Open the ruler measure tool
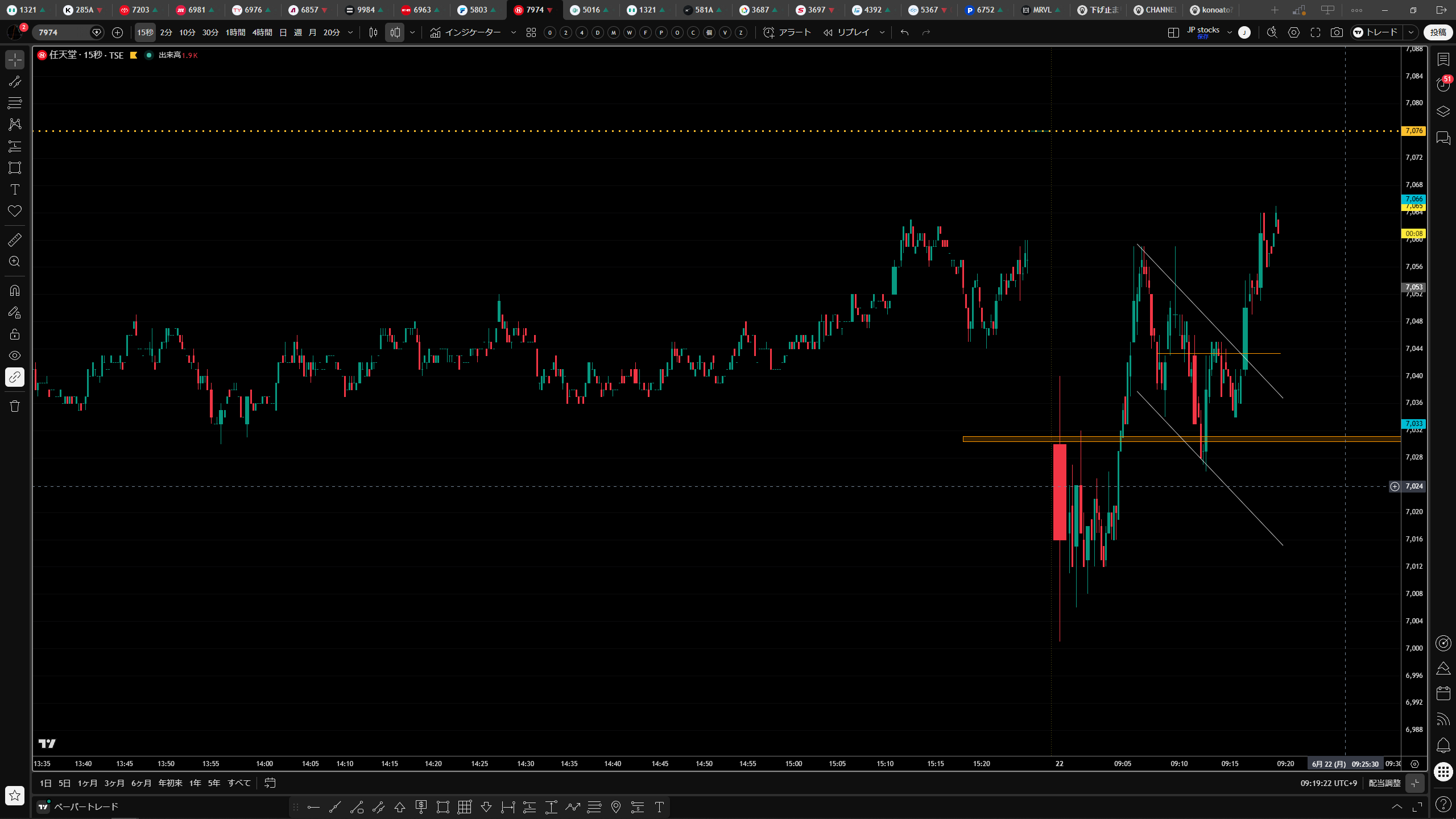Viewport: 1456px width, 819px height. click(x=15, y=239)
